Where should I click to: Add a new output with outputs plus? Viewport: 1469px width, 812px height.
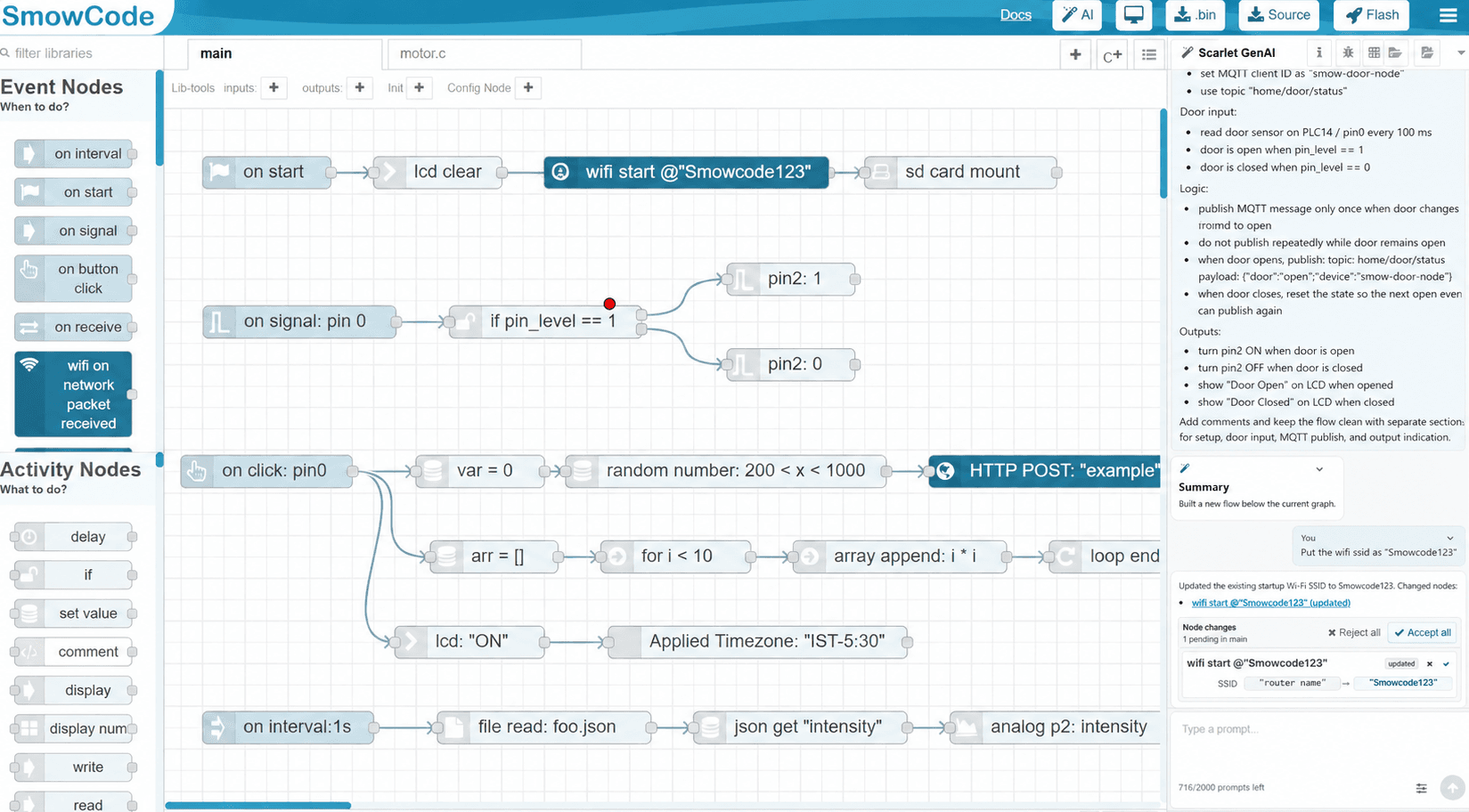pos(359,87)
